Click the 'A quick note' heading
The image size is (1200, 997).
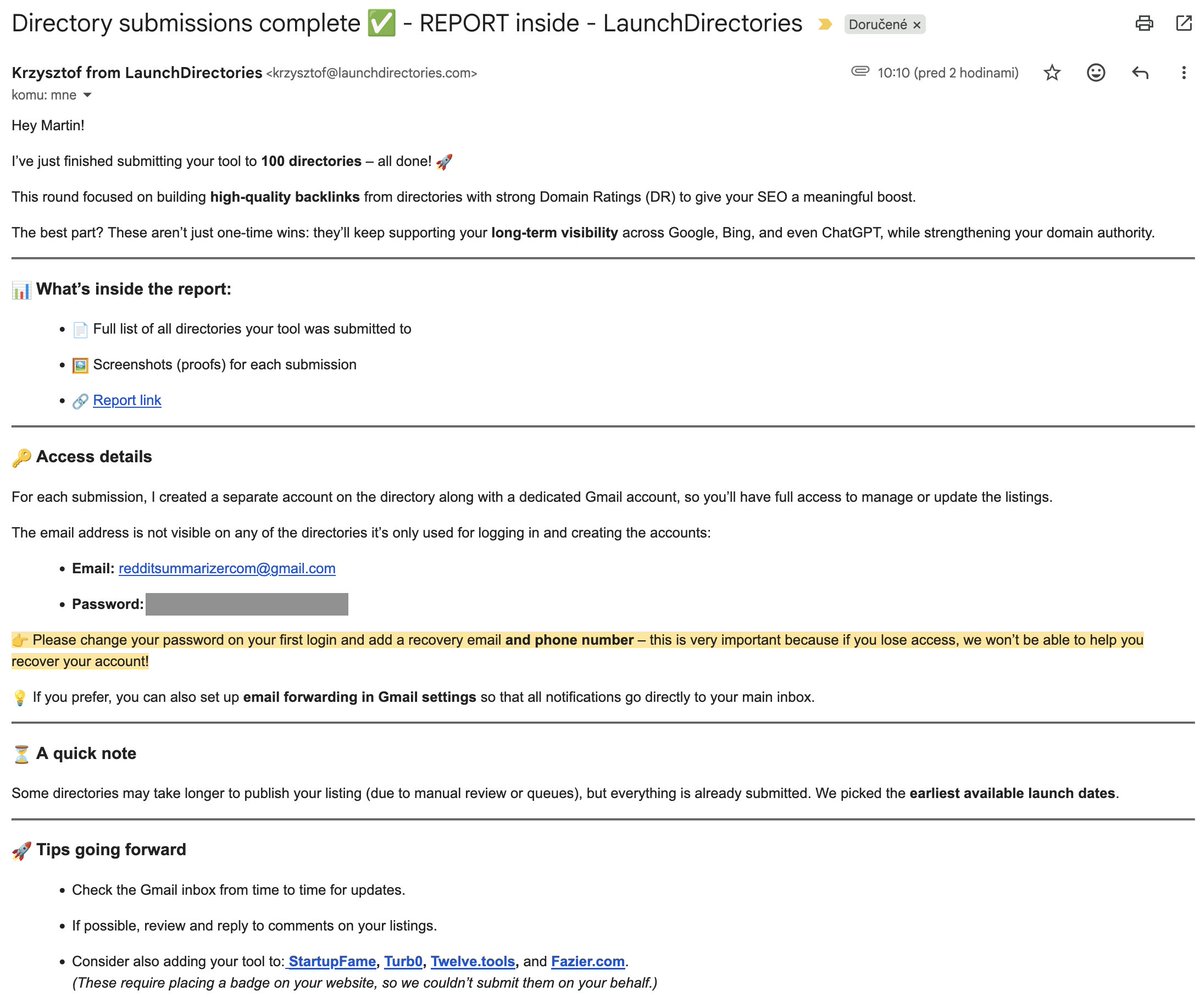[86, 754]
